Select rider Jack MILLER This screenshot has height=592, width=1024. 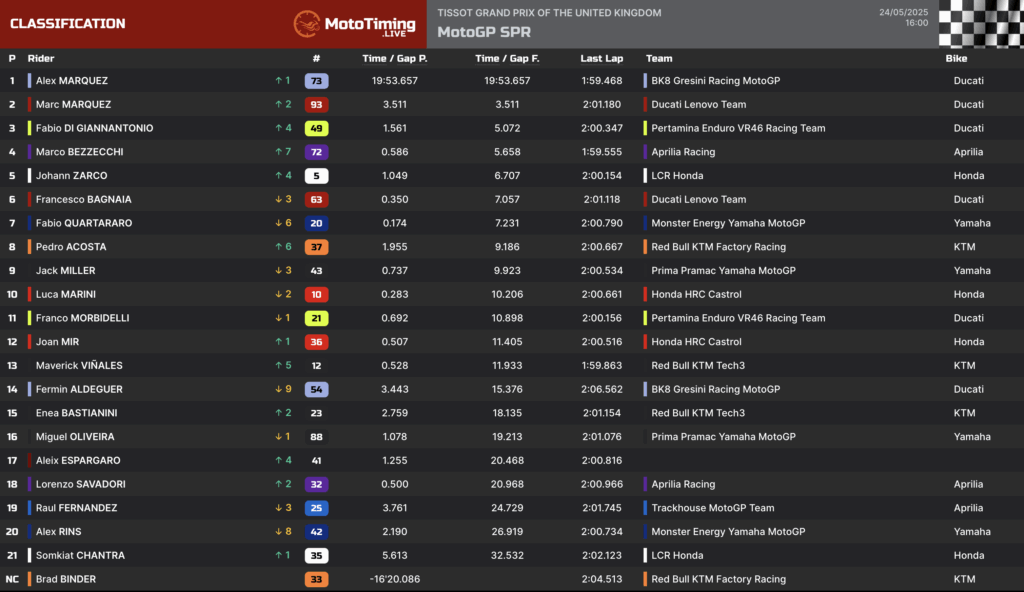pos(65,271)
